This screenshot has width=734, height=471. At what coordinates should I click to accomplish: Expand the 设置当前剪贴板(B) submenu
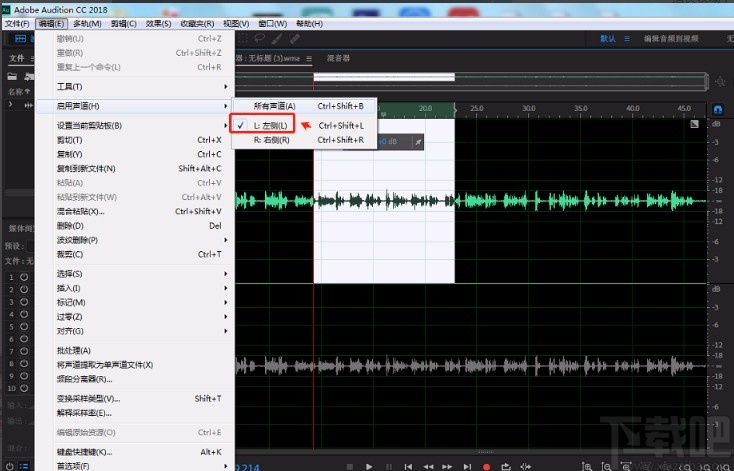(x=135, y=125)
